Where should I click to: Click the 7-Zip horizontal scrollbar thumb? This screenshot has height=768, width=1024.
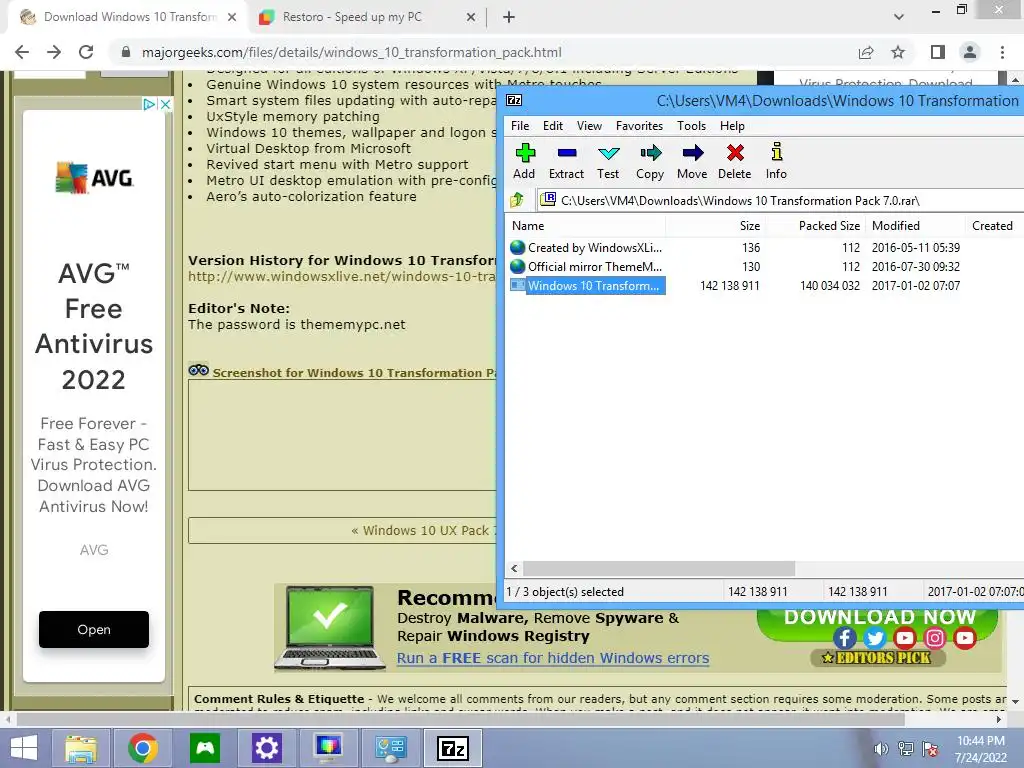(658, 568)
